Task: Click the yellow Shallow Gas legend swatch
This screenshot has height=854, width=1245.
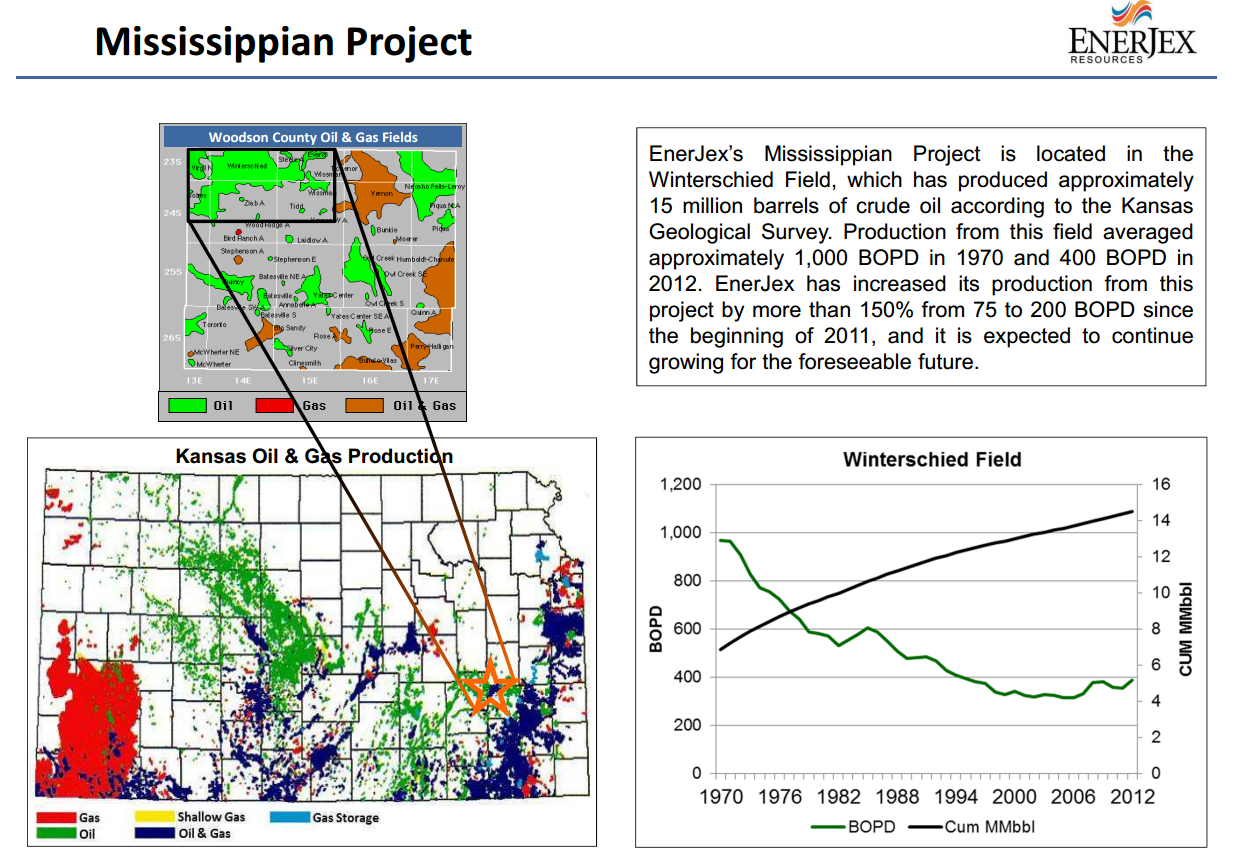Action: coord(154,817)
